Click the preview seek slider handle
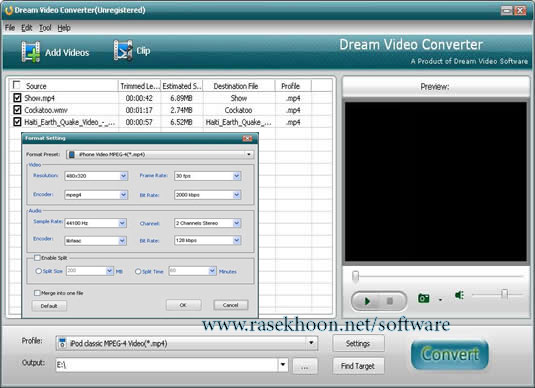 coord(356,276)
